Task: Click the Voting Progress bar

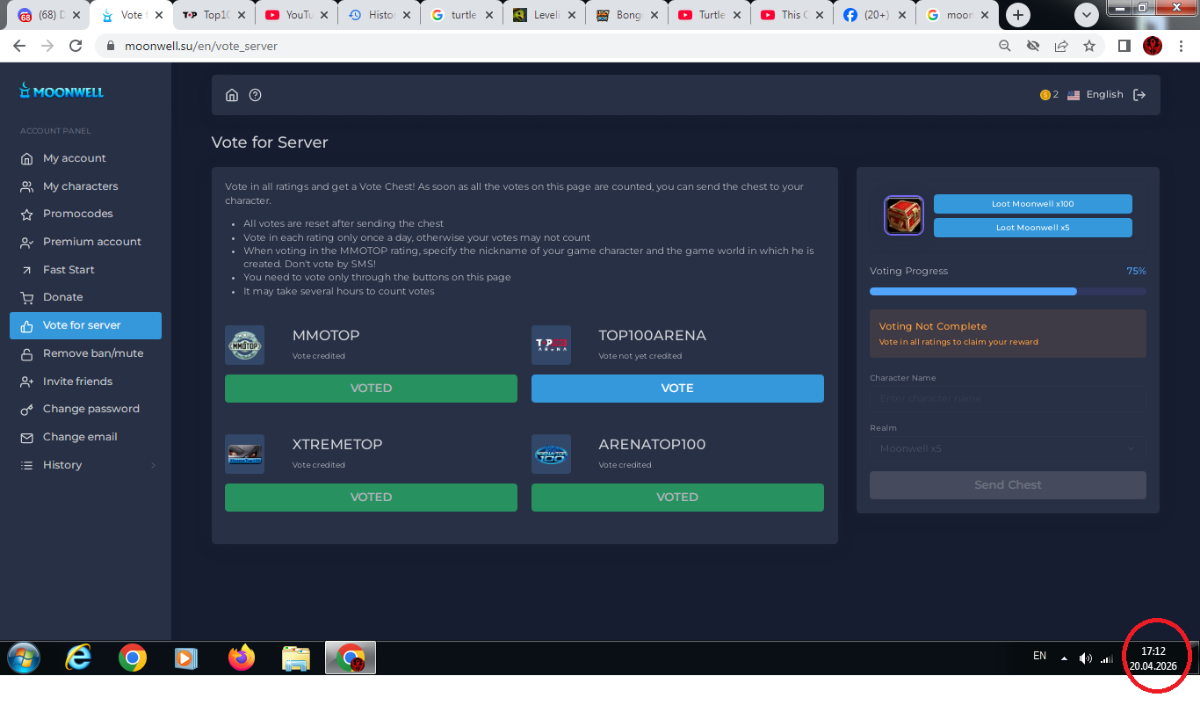Action: 1007,291
